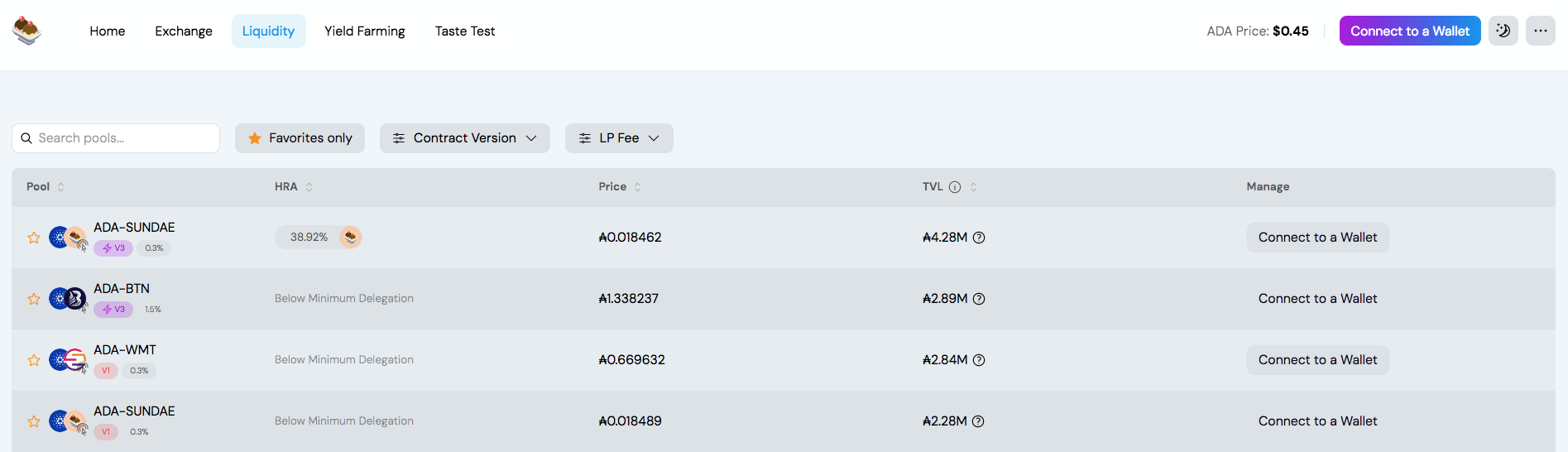Click the Search pools input field
1568x452 pixels.
point(116,138)
